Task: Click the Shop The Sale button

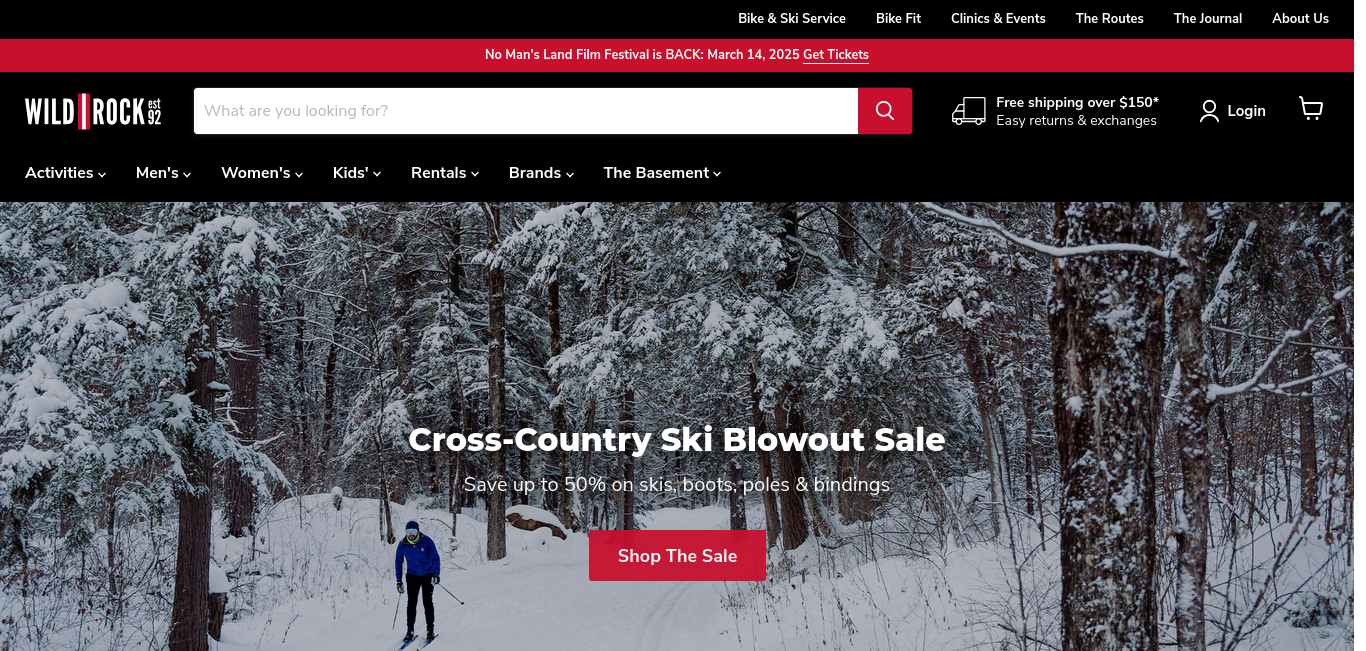Action: point(677,556)
